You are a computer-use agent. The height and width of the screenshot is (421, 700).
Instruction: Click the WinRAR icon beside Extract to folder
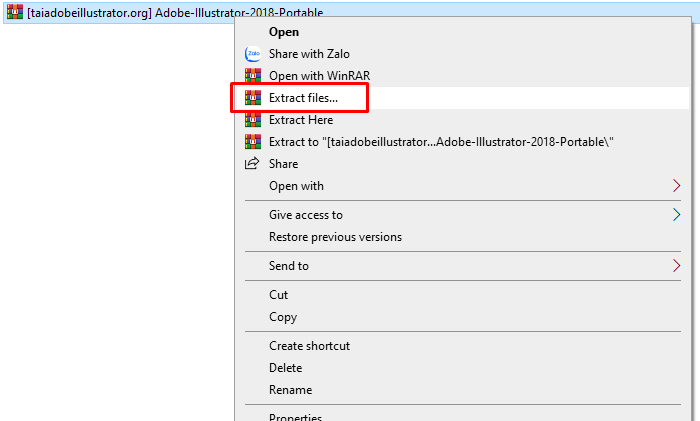point(252,142)
